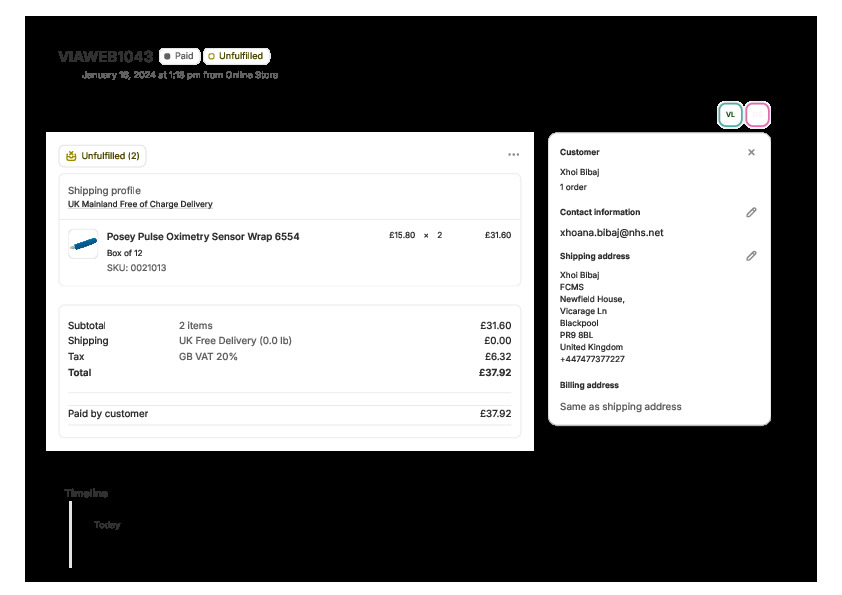
Task: Open the three-dots menu on Unfulfilled card
Action: [x=513, y=155]
